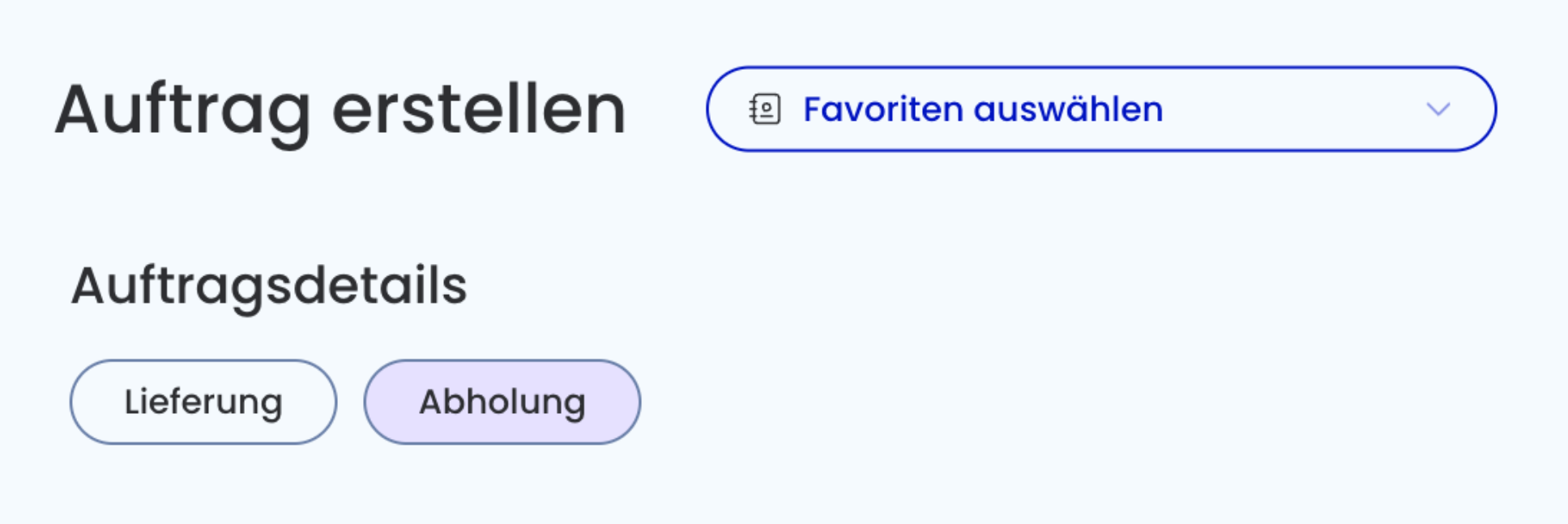Deselect the purple Abholung chip
Viewport: 1568px width, 524px height.
tap(502, 402)
